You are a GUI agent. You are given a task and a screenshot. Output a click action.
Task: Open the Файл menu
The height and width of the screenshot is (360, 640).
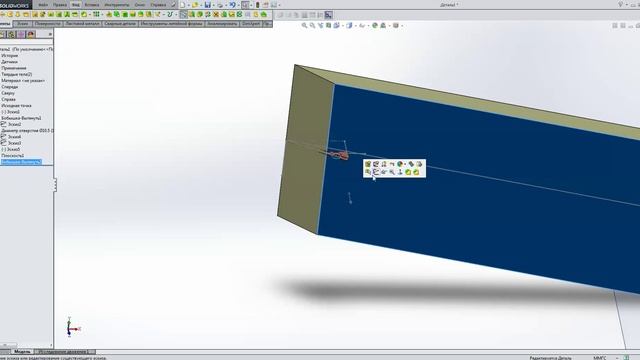pyautogui.click(x=43, y=5)
